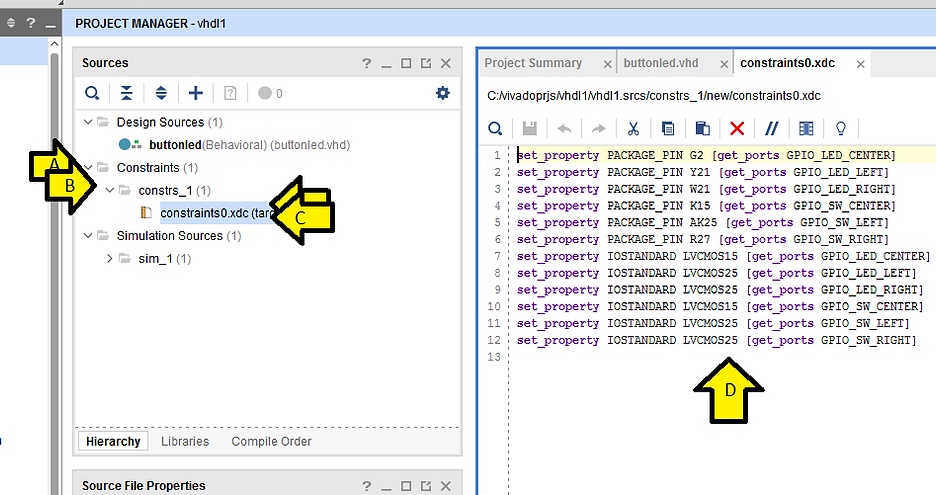
Task: Toggle column selection mode
Action: (x=806, y=128)
